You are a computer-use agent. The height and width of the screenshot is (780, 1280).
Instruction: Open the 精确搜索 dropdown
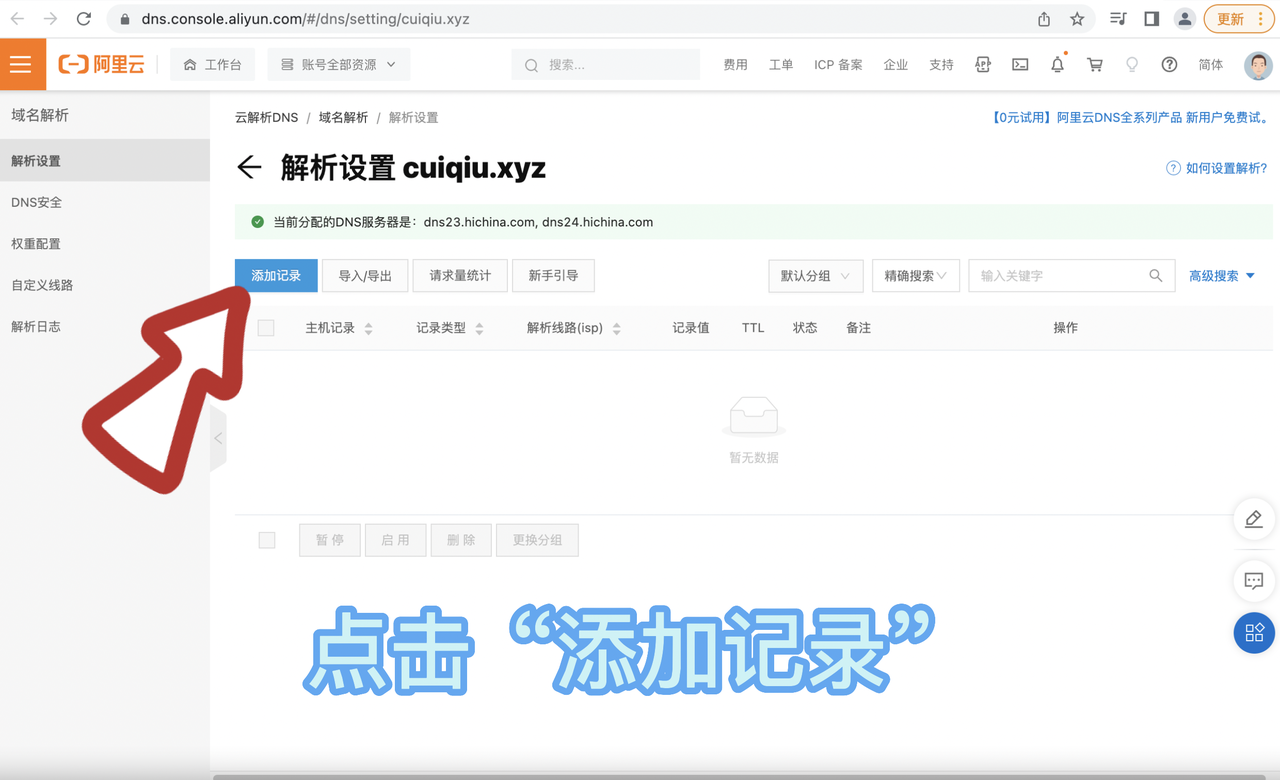click(x=916, y=276)
